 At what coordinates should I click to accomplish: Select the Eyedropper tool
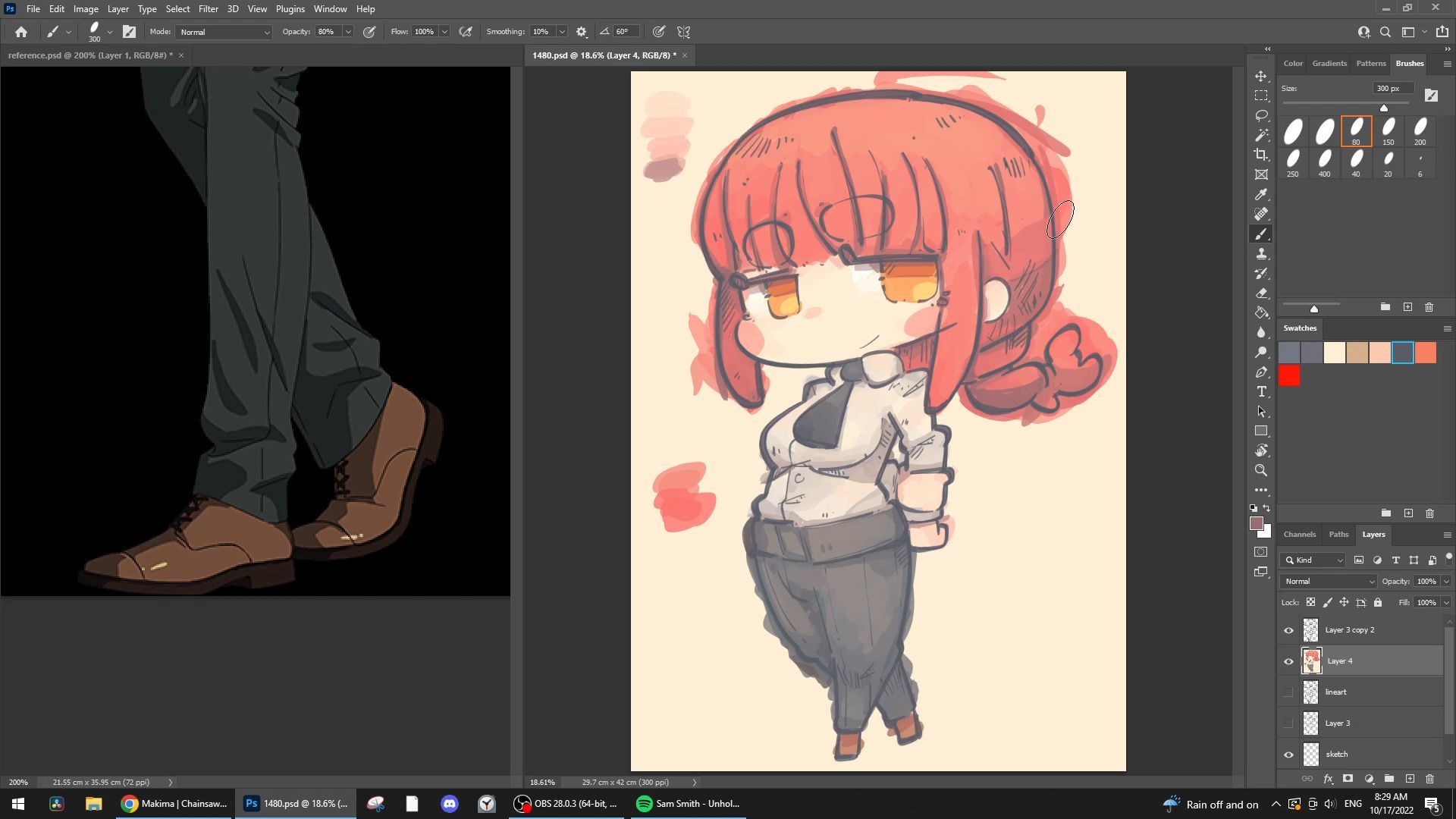pyautogui.click(x=1261, y=194)
